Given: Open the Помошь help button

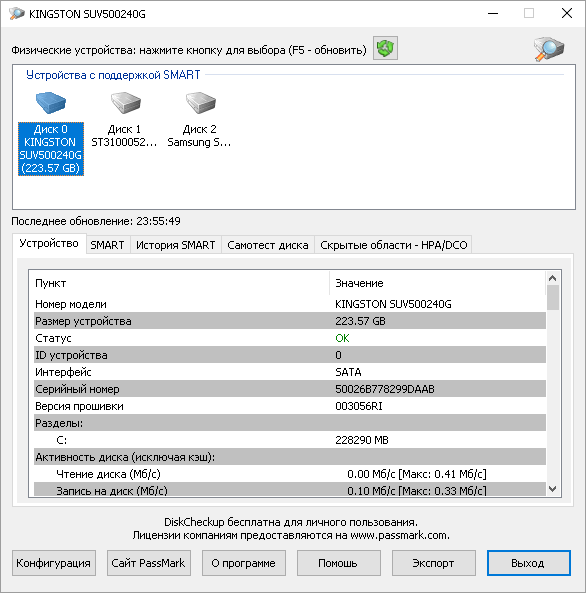Looking at the screenshot, I should point(339,563).
